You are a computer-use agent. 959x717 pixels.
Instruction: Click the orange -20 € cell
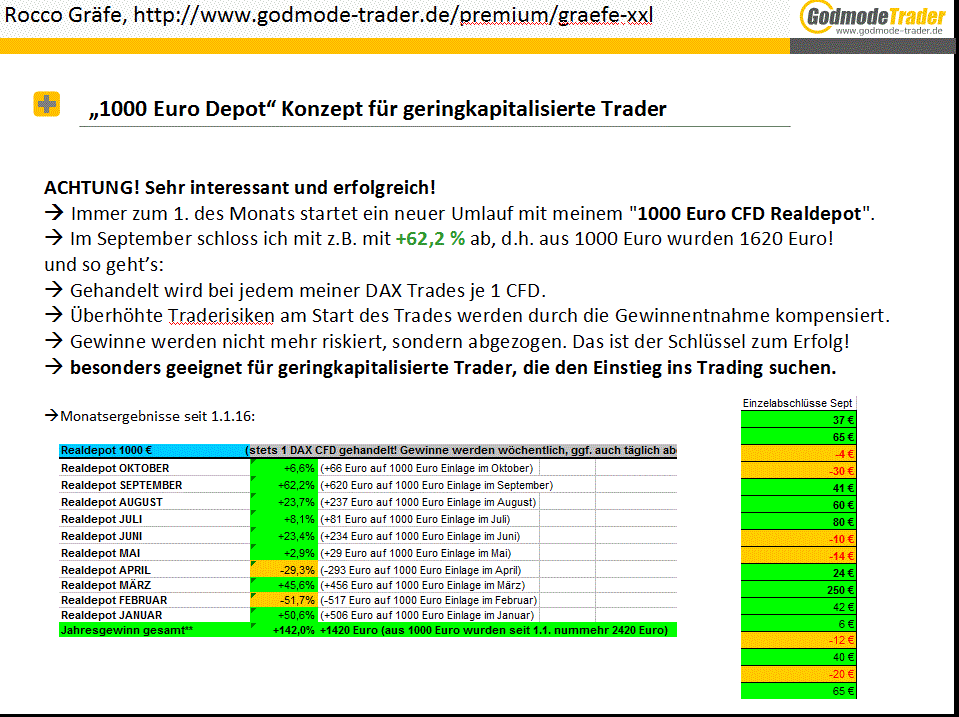point(798,674)
